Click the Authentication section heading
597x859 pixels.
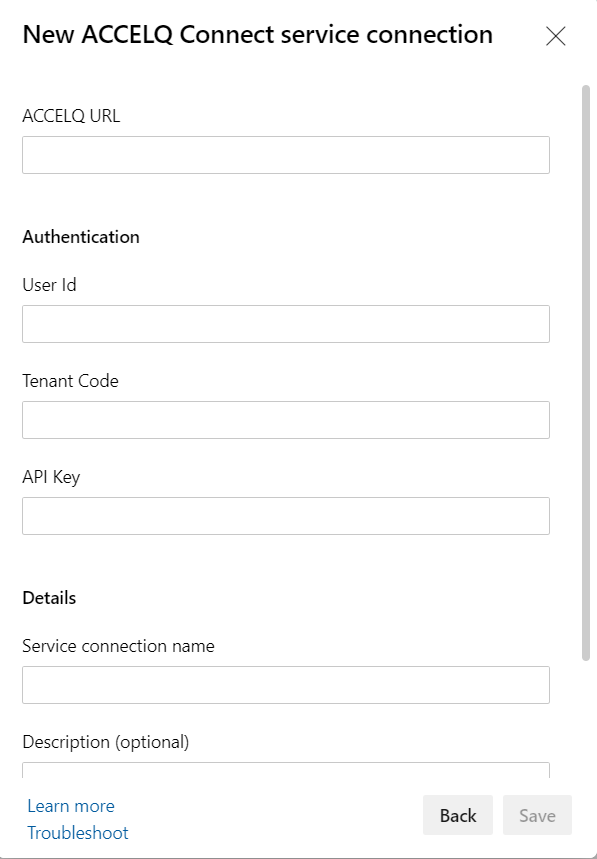81,237
